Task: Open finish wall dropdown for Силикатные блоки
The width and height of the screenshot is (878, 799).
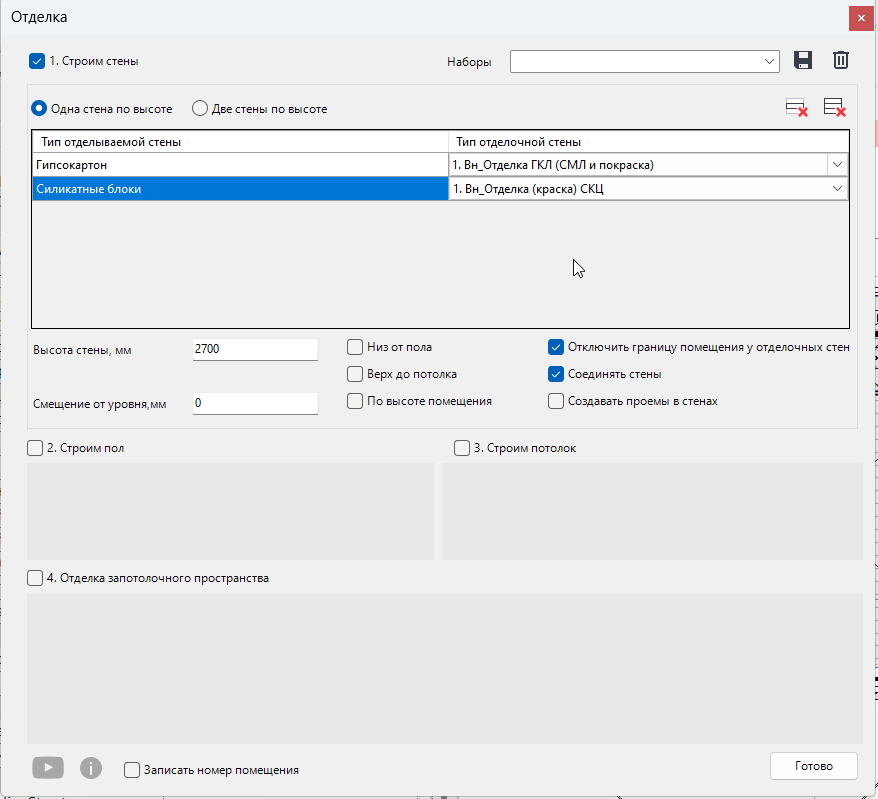Action: coord(836,188)
